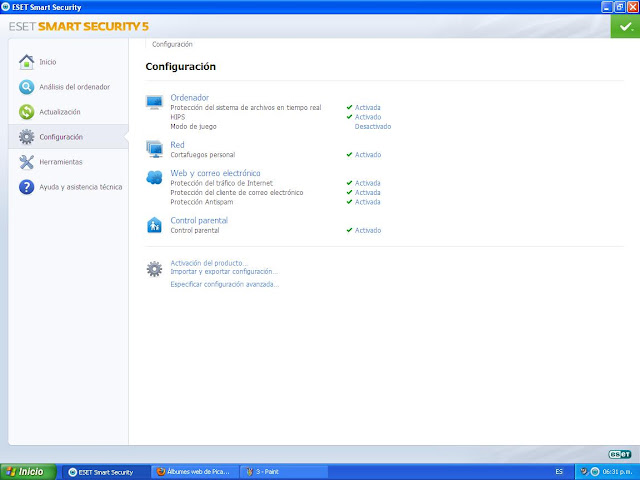Switch to ESET Smart Security taskbar button

[106, 472]
